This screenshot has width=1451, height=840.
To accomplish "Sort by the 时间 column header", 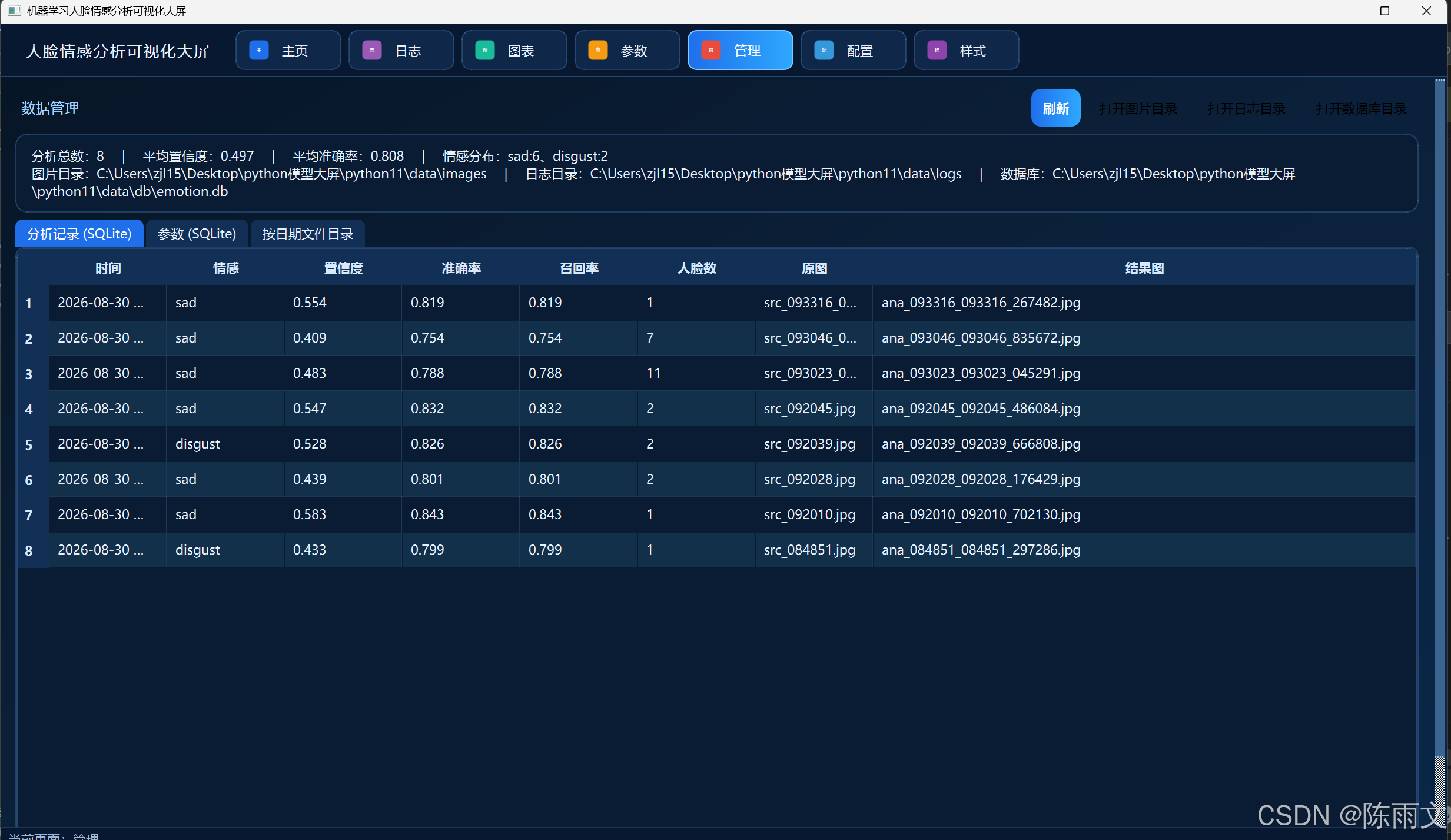I will (x=108, y=268).
